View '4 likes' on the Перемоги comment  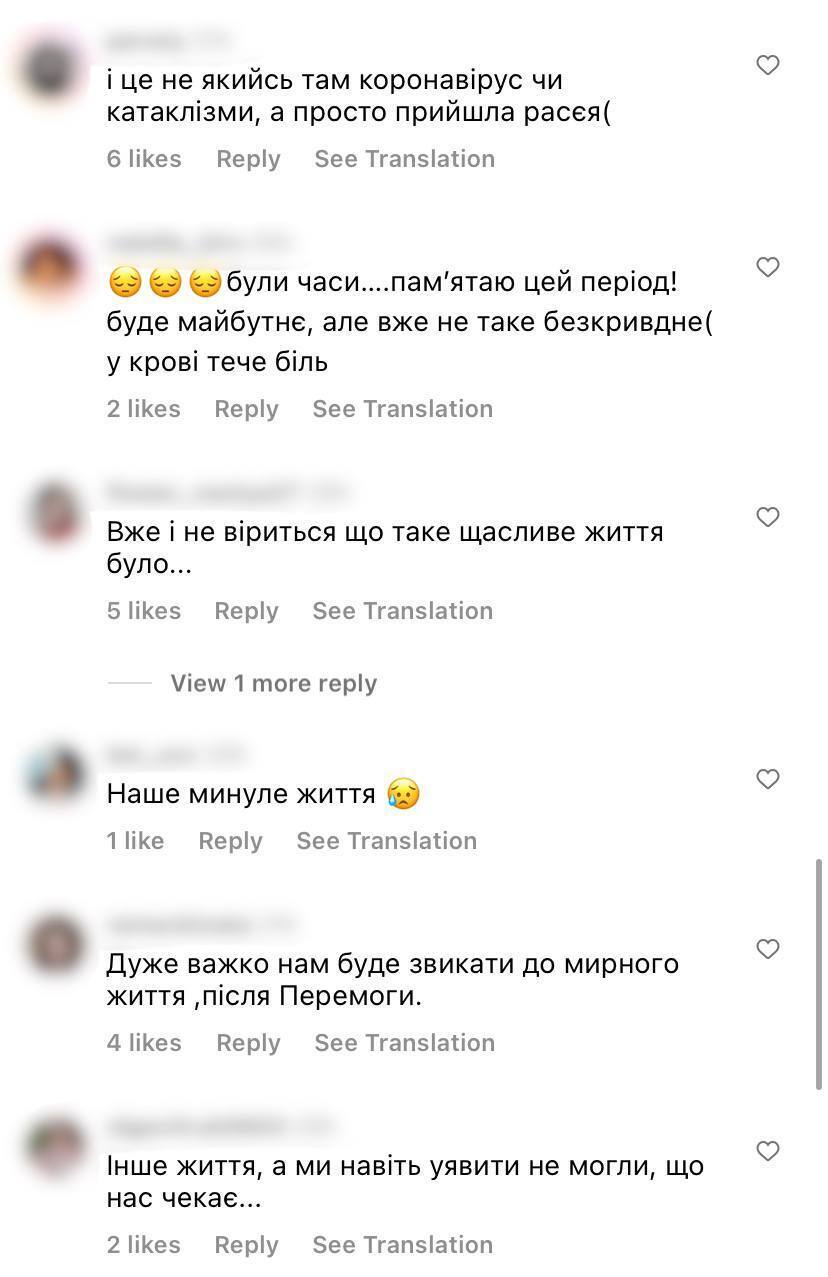coord(144,1042)
